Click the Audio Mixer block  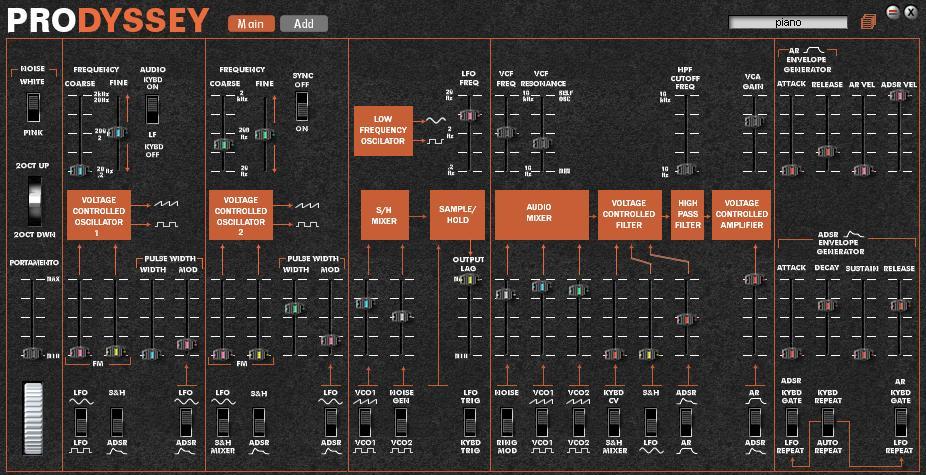tap(541, 215)
